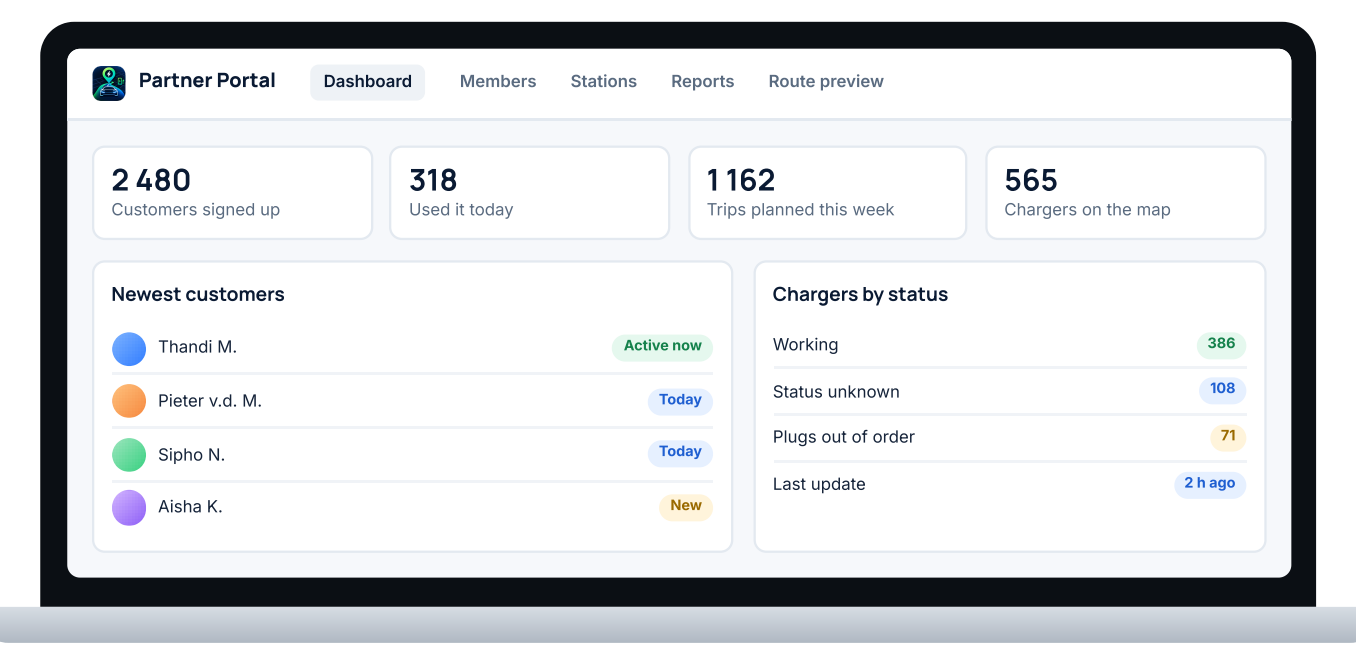Click Aisha K.'s purple avatar
The width and height of the screenshot is (1356, 650).
pyautogui.click(x=129, y=507)
